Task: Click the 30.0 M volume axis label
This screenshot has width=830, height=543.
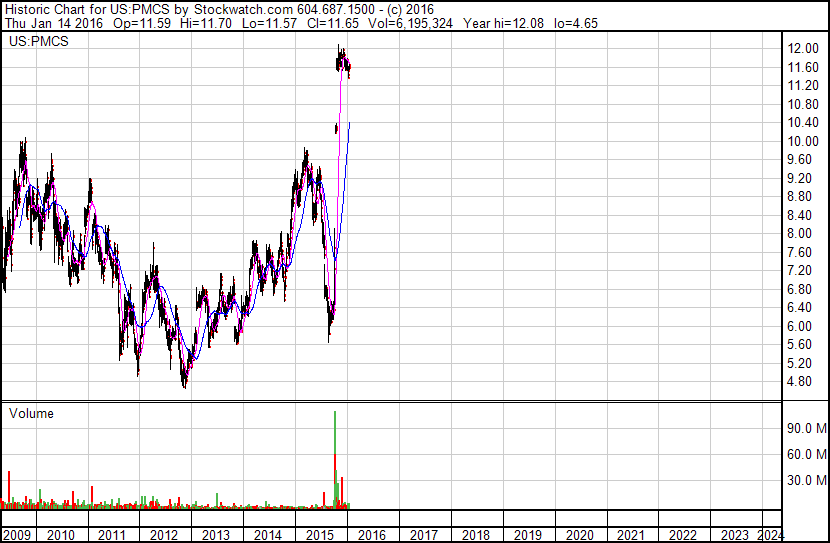Action: point(807,480)
